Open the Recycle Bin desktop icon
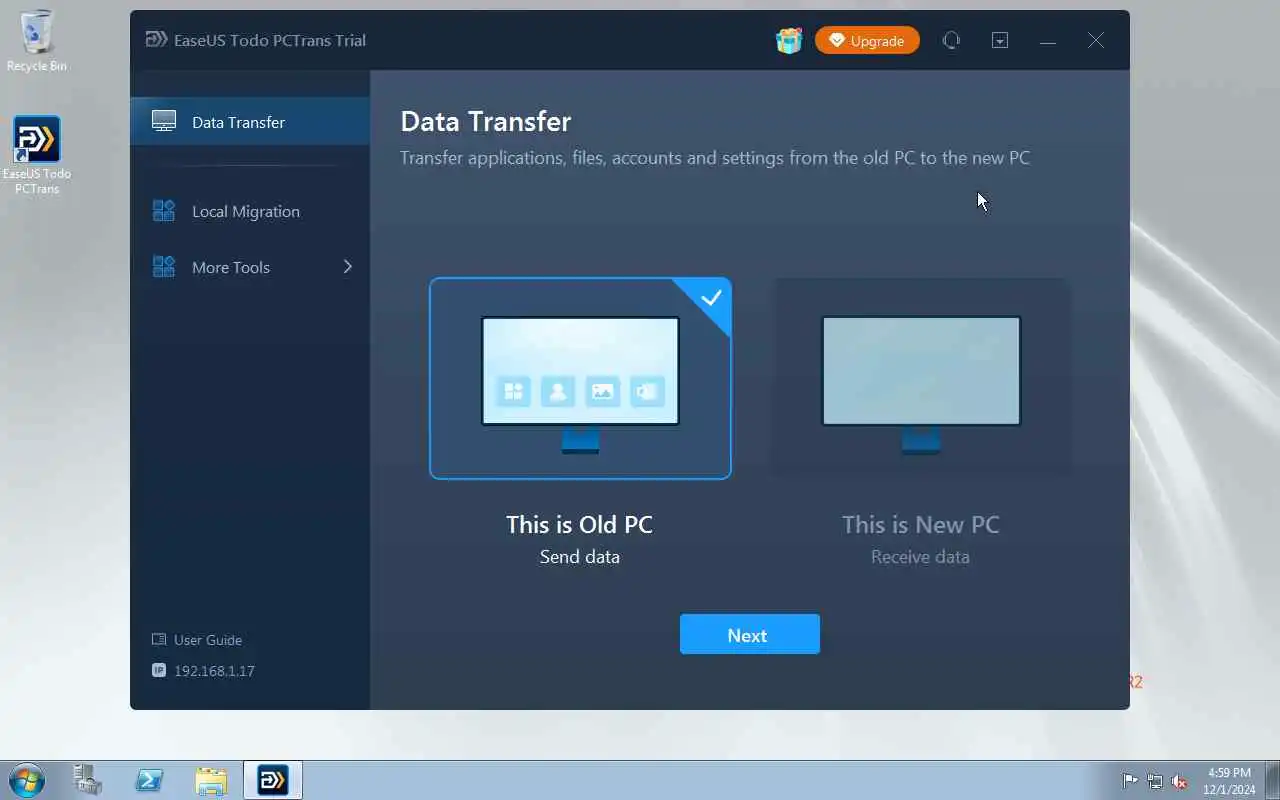The width and height of the screenshot is (1280, 800). (x=37, y=42)
